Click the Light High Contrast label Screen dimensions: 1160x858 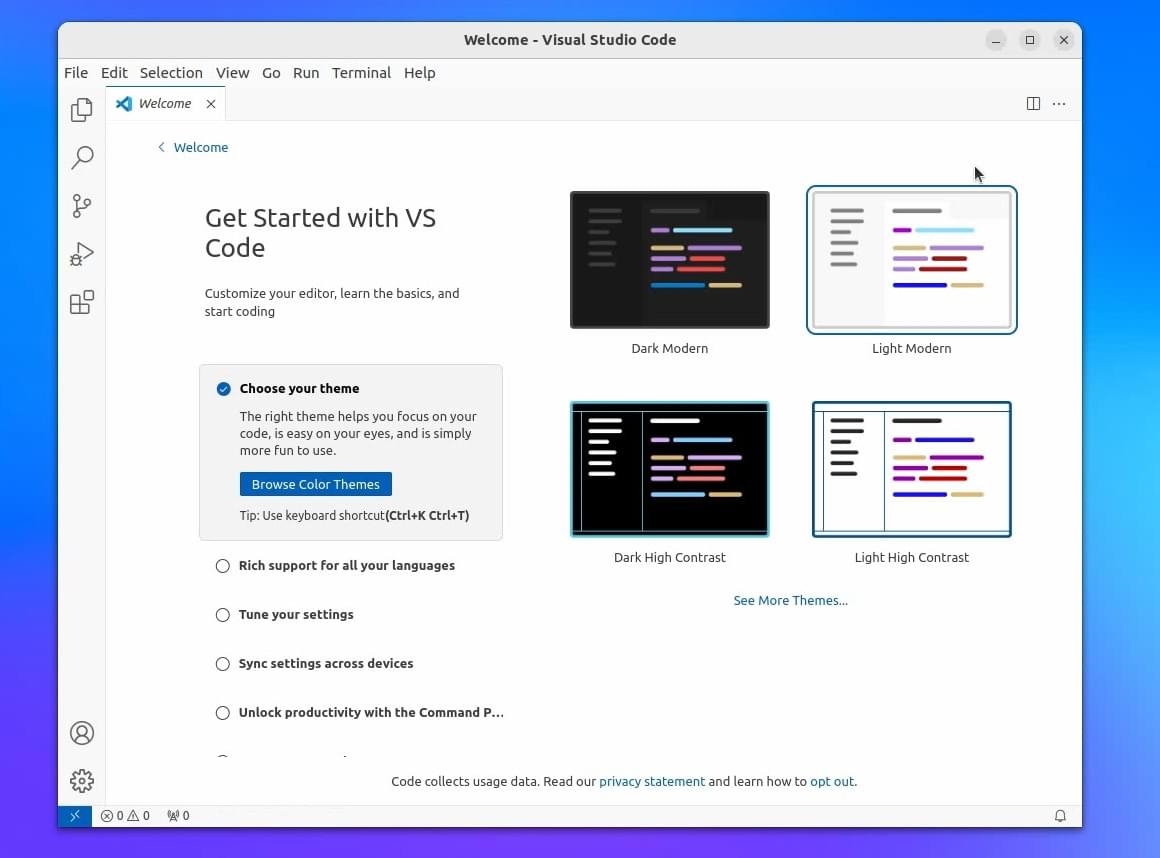tap(911, 558)
